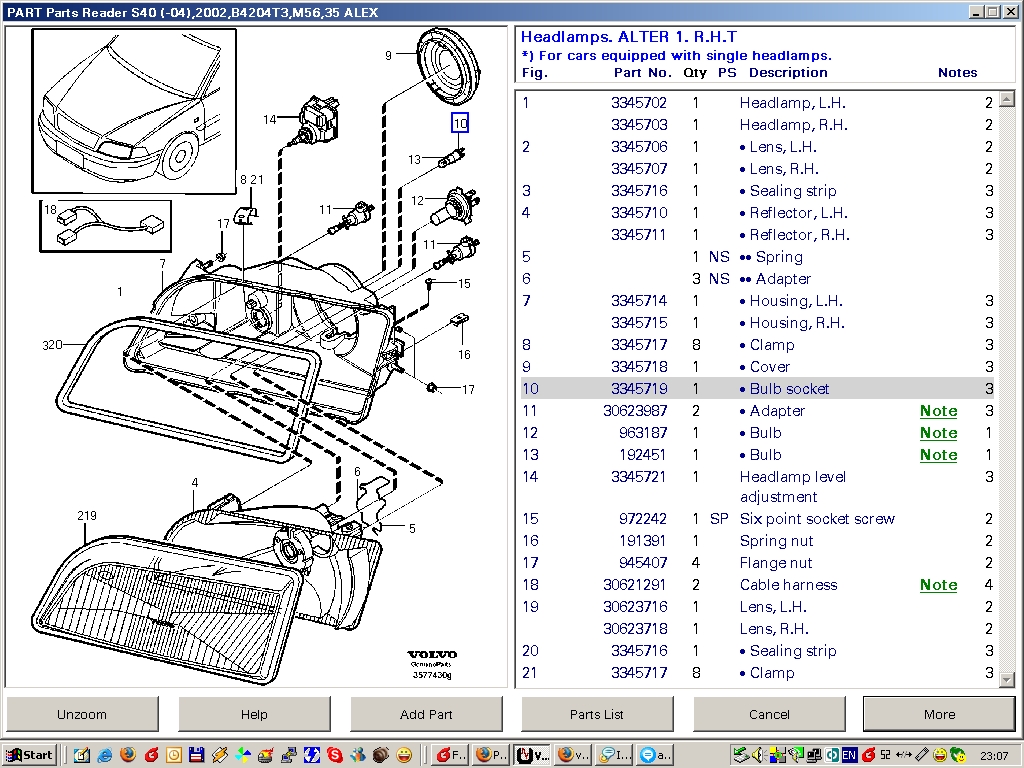Open the Note link for Adapter 30623987
Image resolution: width=1024 pixels, height=768 pixels.
[938, 411]
